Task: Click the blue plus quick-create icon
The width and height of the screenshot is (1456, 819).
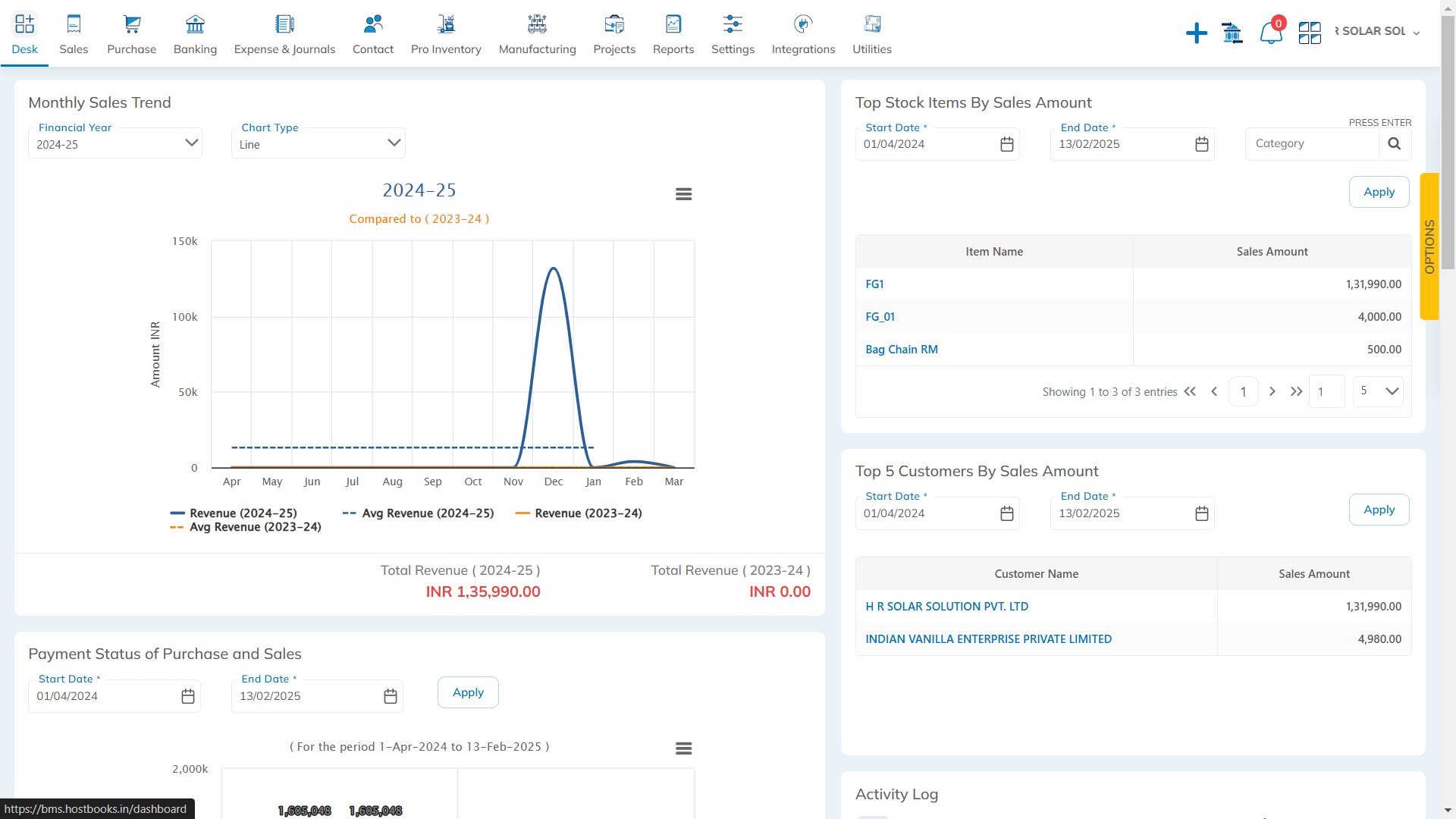Action: [x=1196, y=33]
